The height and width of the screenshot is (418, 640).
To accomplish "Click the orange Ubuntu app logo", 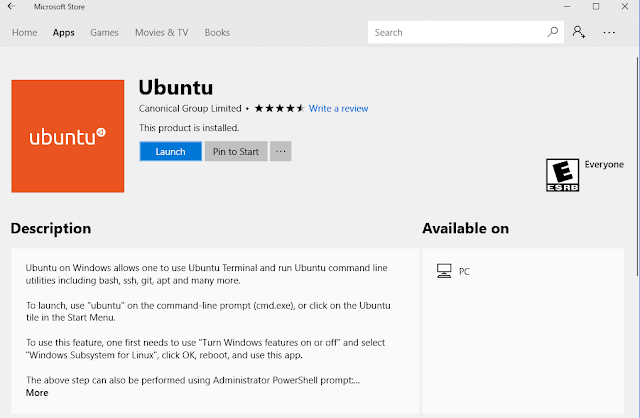I will tap(67, 135).
